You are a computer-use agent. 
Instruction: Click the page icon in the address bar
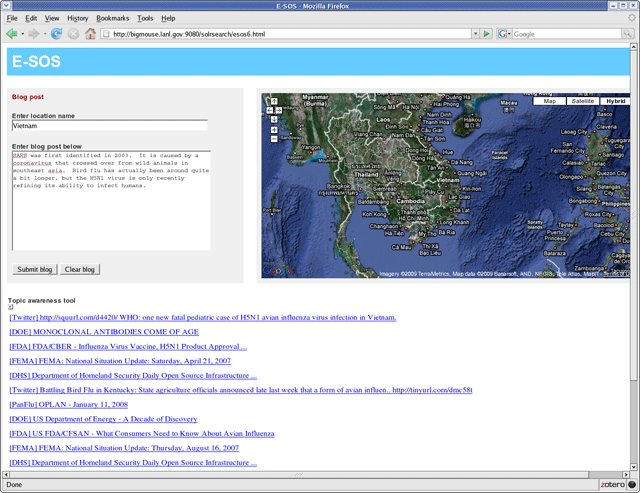click(x=106, y=34)
